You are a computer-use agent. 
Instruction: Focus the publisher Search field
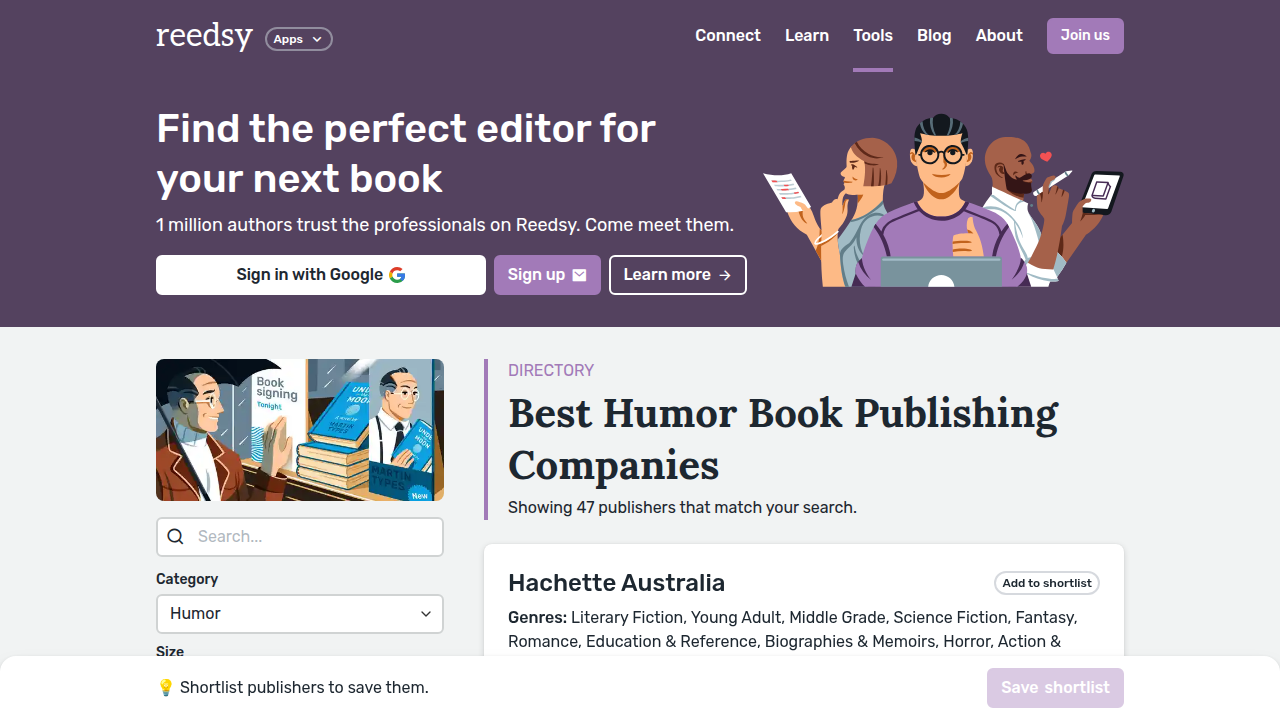(300, 537)
